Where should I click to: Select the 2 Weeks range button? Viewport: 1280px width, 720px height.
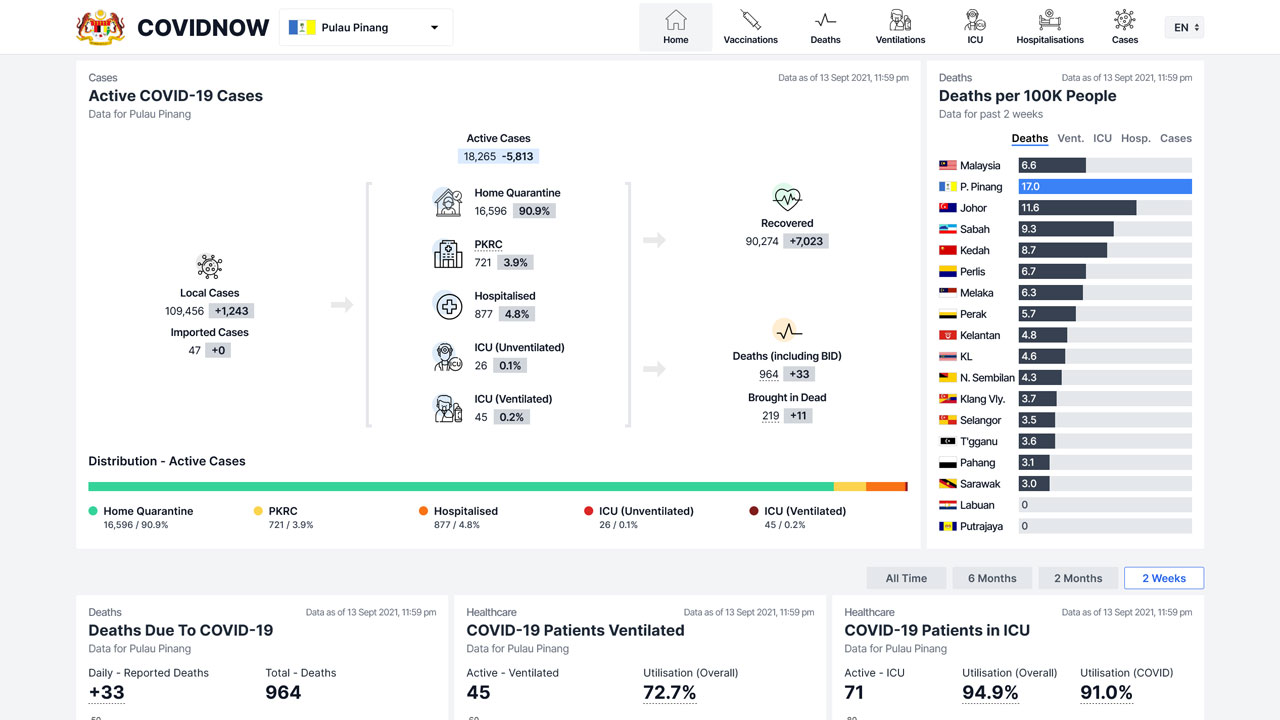1164,578
